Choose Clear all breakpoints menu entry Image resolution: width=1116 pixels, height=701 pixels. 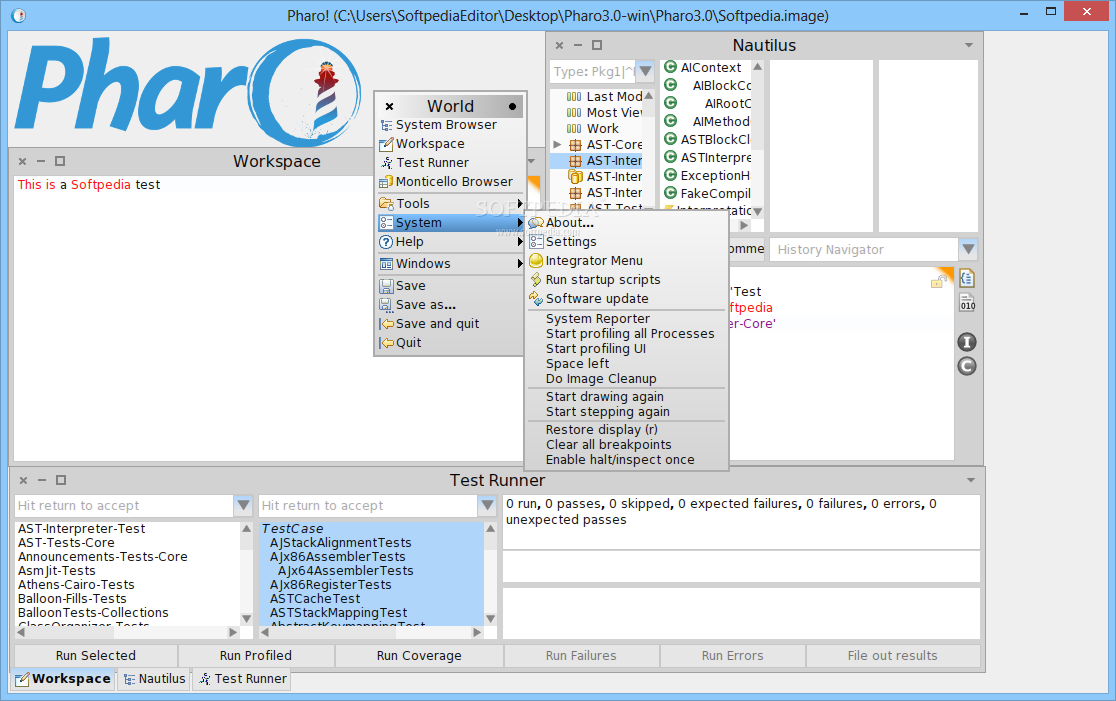(x=609, y=445)
